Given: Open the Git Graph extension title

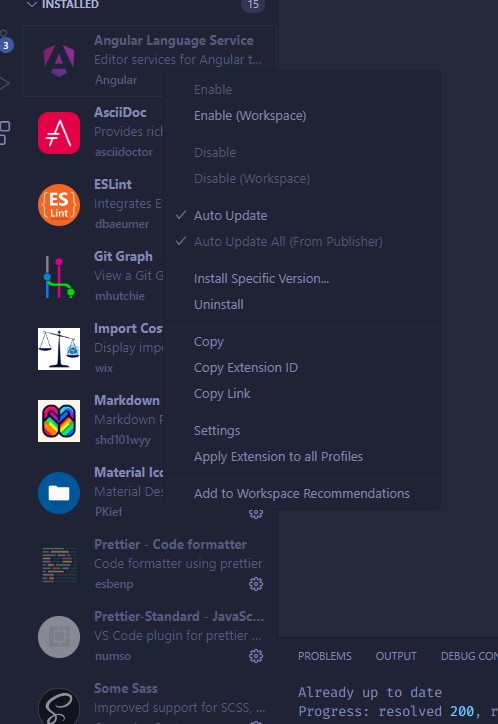Looking at the screenshot, I should (123, 256).
